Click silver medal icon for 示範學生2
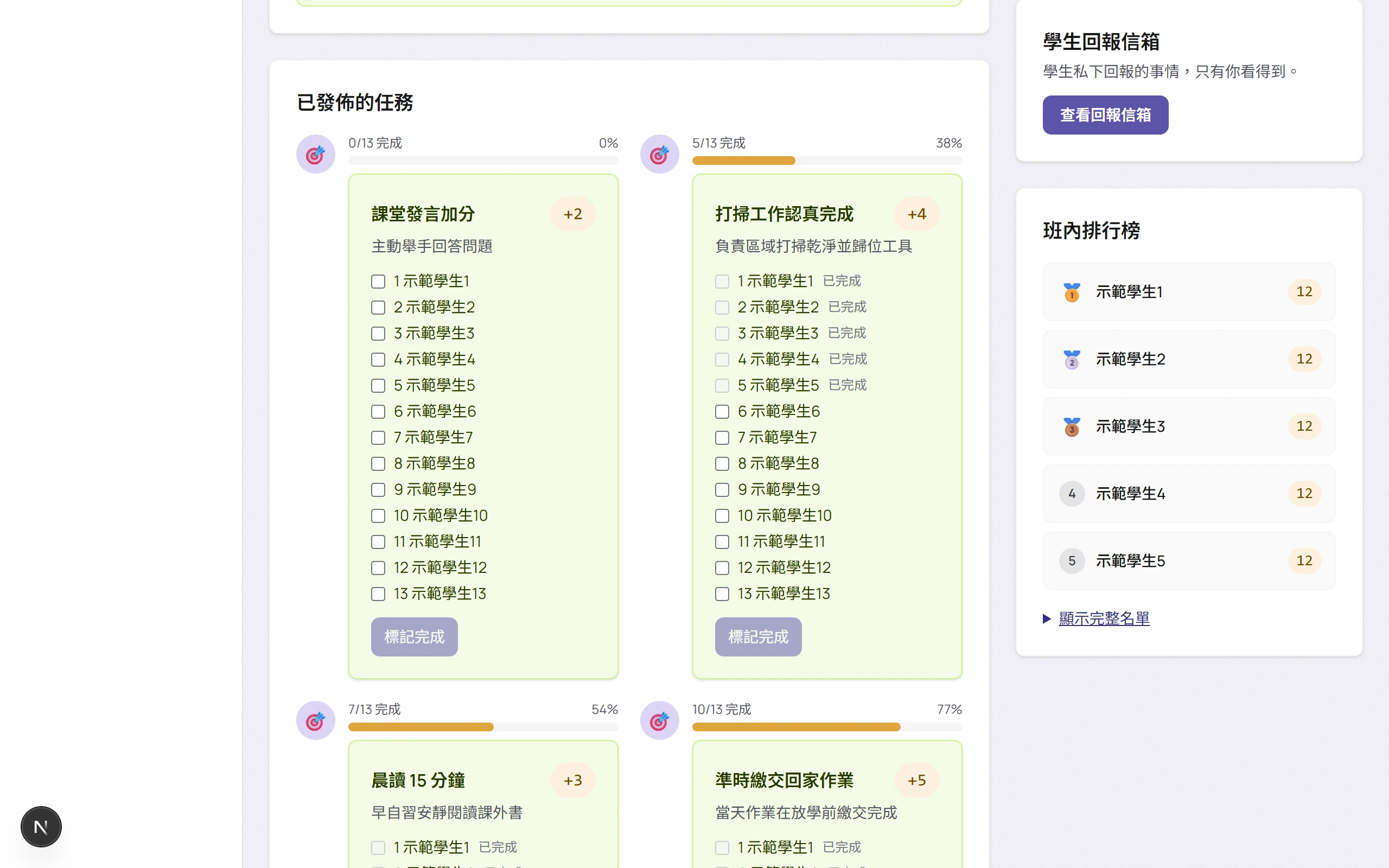This screenshot has width=1389, height=868. pyautogui.click(x=1072, y=359)
